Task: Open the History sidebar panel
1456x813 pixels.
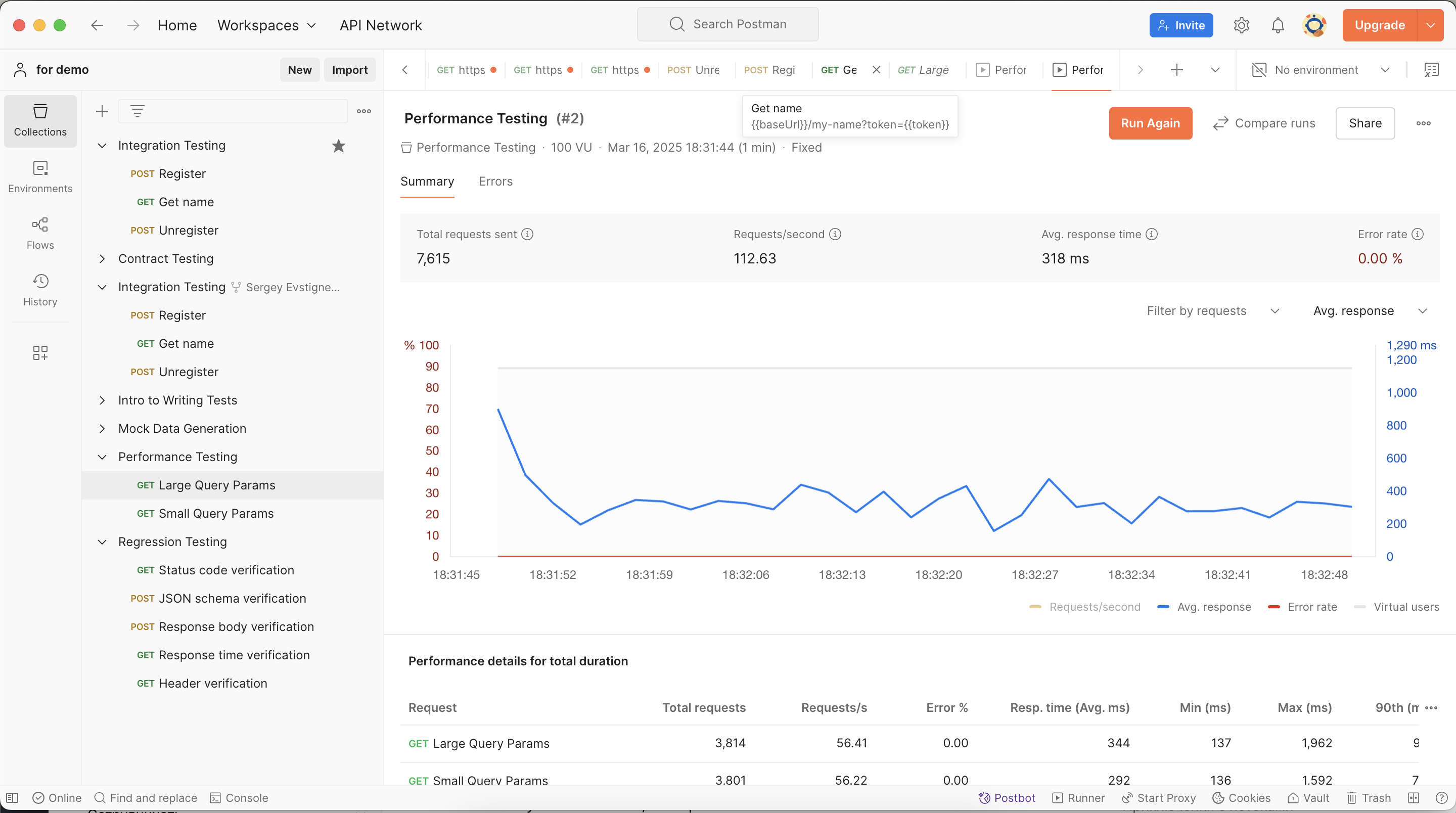Action: [40, 290]
